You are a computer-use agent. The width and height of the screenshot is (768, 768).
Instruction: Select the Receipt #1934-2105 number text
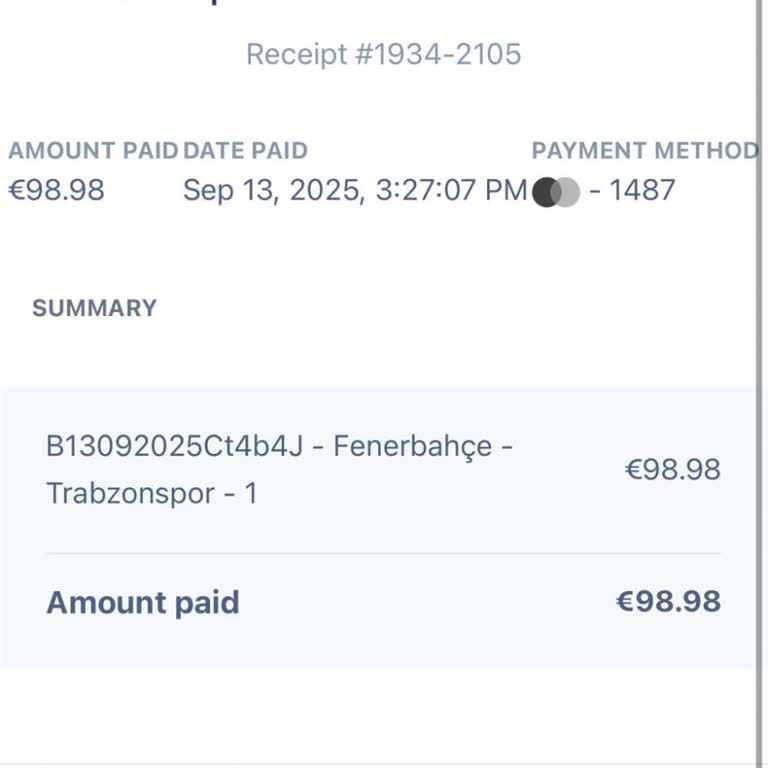(384, 54)
